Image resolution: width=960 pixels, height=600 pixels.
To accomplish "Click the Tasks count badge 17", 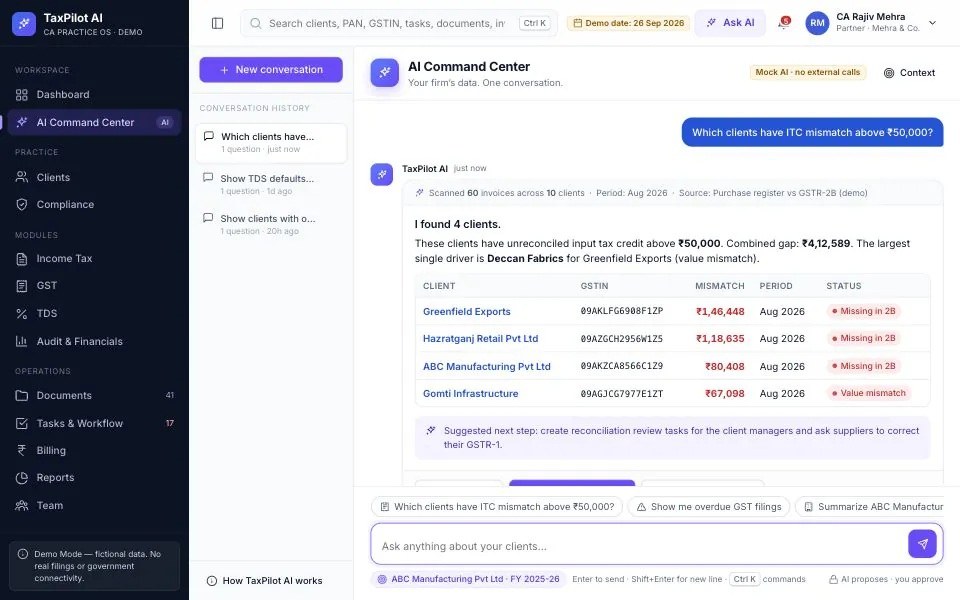I will click(x=170, y=423).
